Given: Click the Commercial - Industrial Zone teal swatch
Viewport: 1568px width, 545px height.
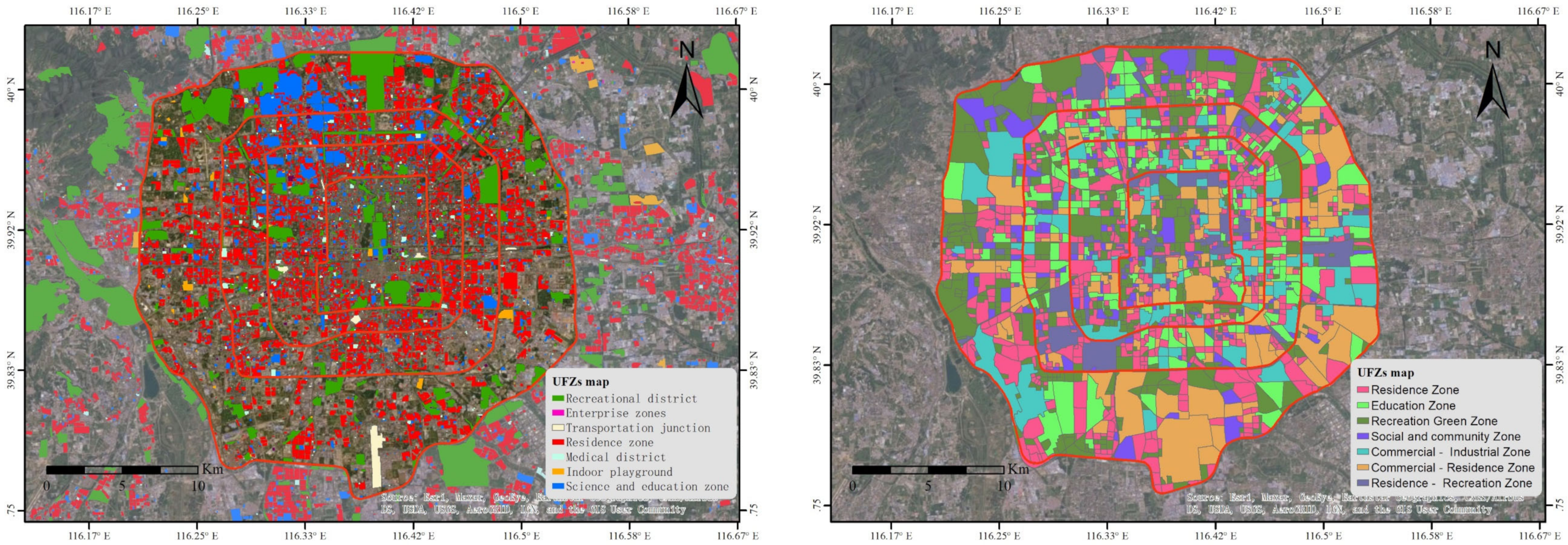Looking at the screenshot, I should tap(1363, 452).
